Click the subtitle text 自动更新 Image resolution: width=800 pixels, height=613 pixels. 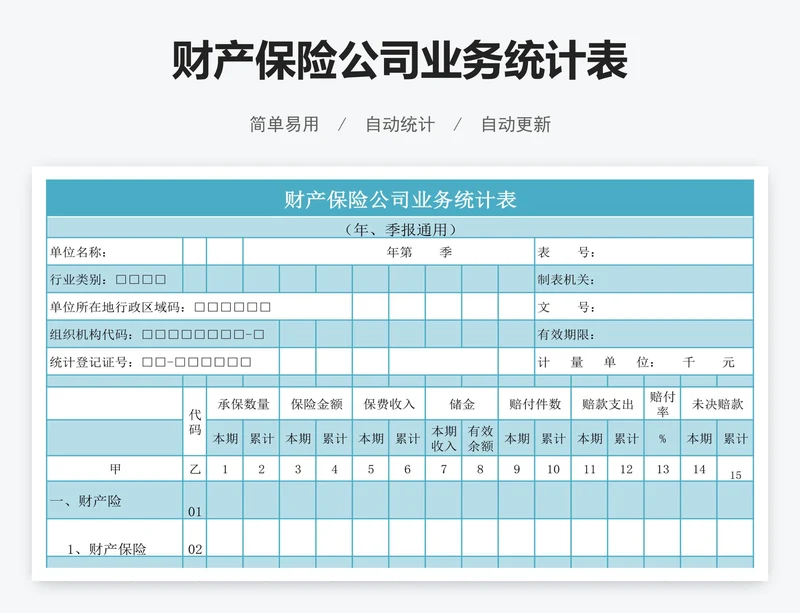[x=516, y=124]
